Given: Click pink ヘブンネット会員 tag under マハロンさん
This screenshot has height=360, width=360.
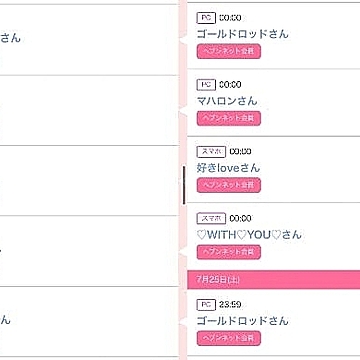Looking at the screenshot, I should coord(229,118).
